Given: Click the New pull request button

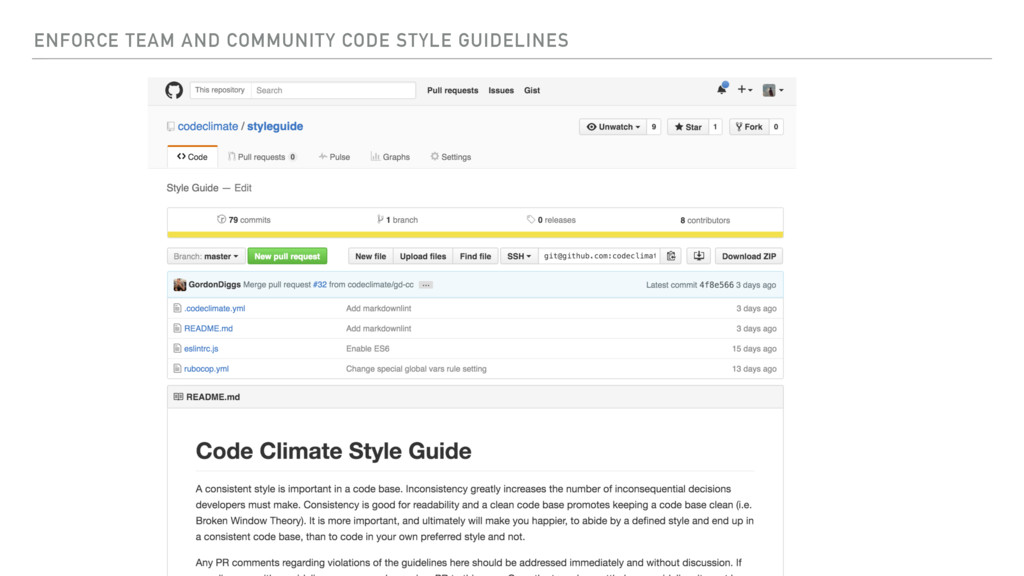Looking at the screenshot, I should [287, 256].
